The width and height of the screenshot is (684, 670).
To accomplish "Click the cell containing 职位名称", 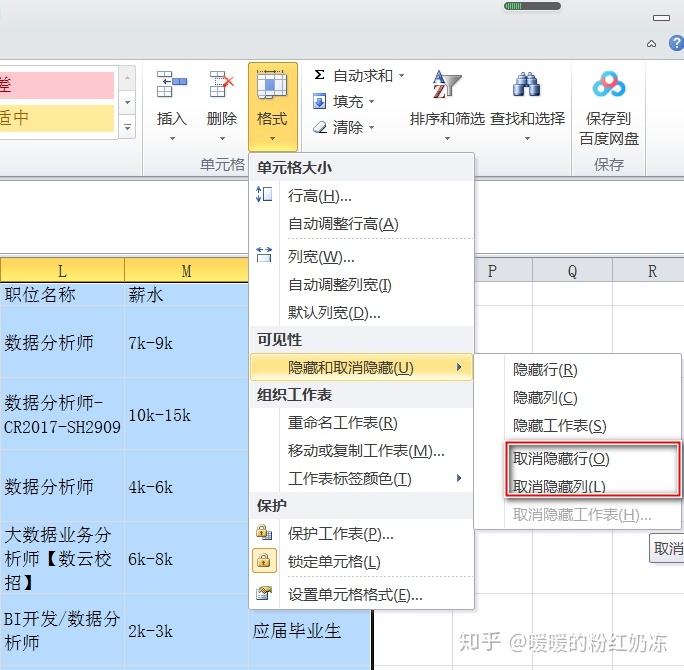I will [62, 294].
